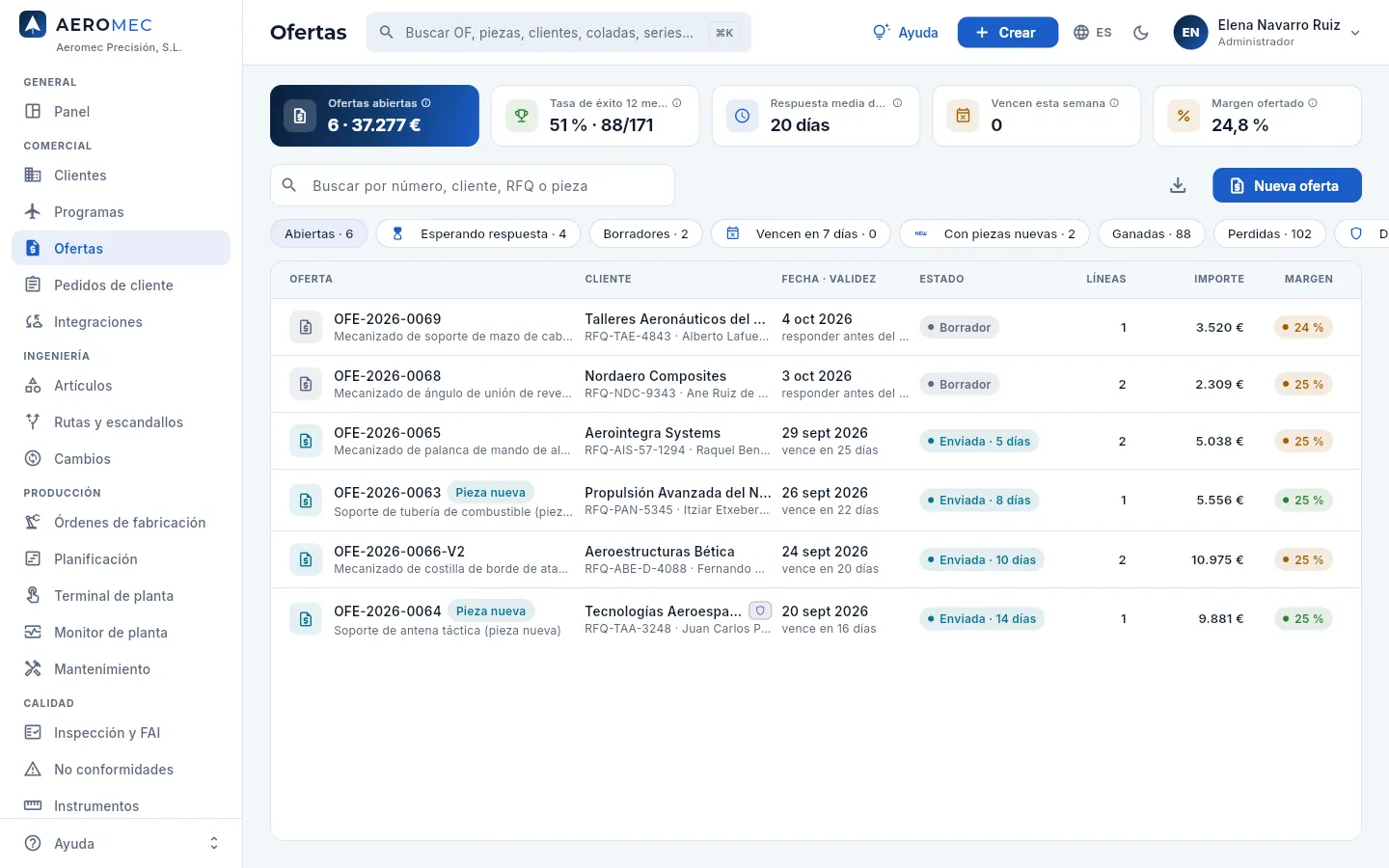Image resolution: width=1389 pixels, height=868 pixels.
Task: Toggle dark mode moon icon
Action: (x=1141, y=33)
